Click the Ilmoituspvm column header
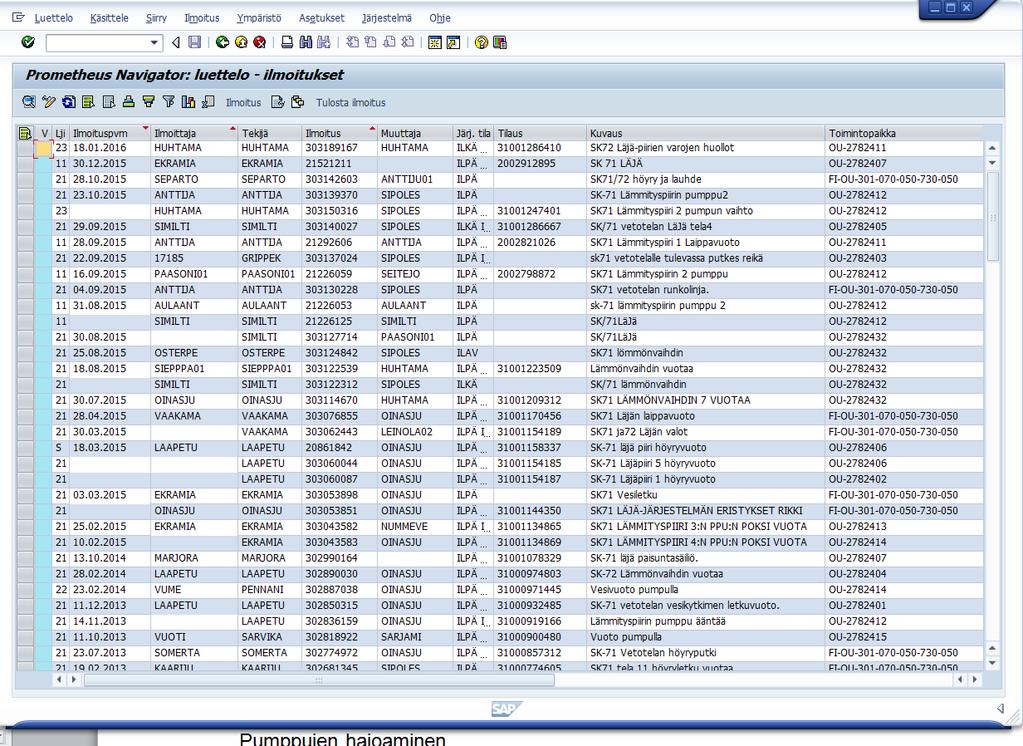This screenshot has height=746, width=1023. (x=110, y=133)
